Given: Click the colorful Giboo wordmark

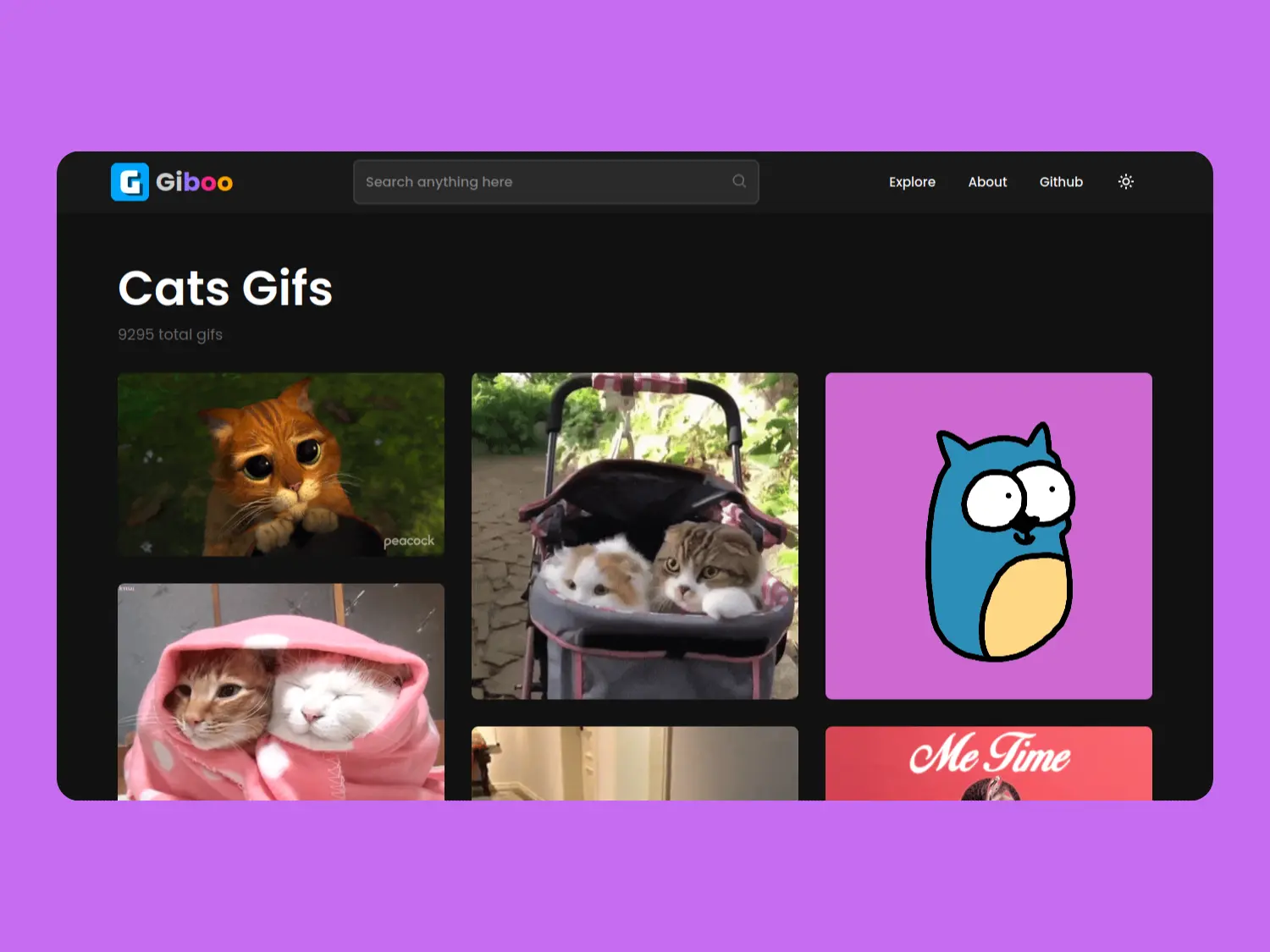Looking at the screenshot, I should pos(194,182).
